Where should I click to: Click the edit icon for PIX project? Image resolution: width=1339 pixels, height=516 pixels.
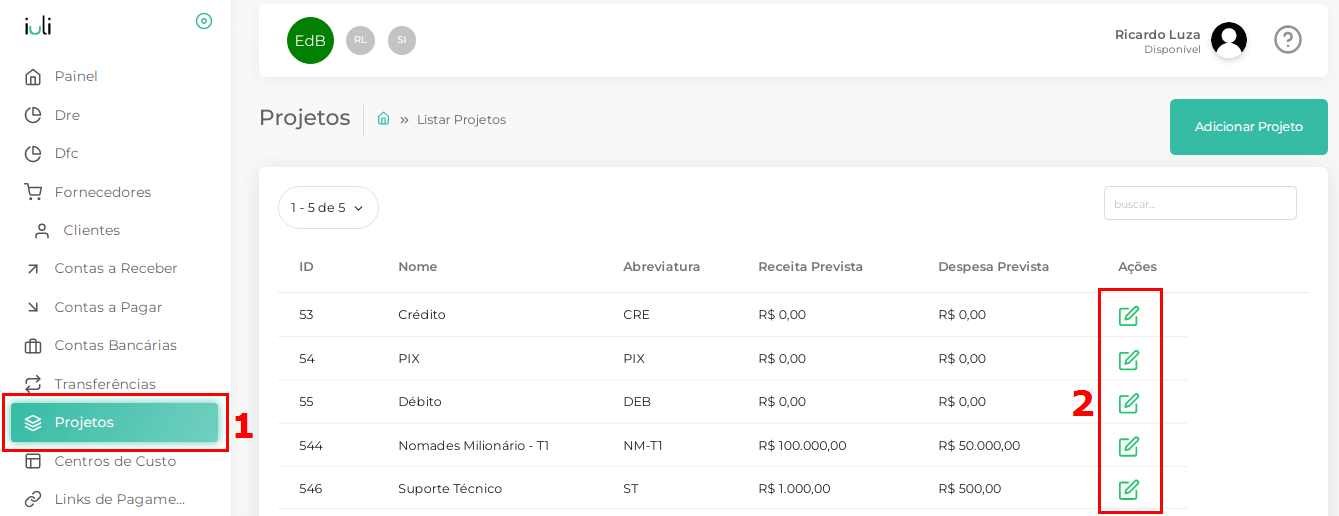click(1128, 360)
